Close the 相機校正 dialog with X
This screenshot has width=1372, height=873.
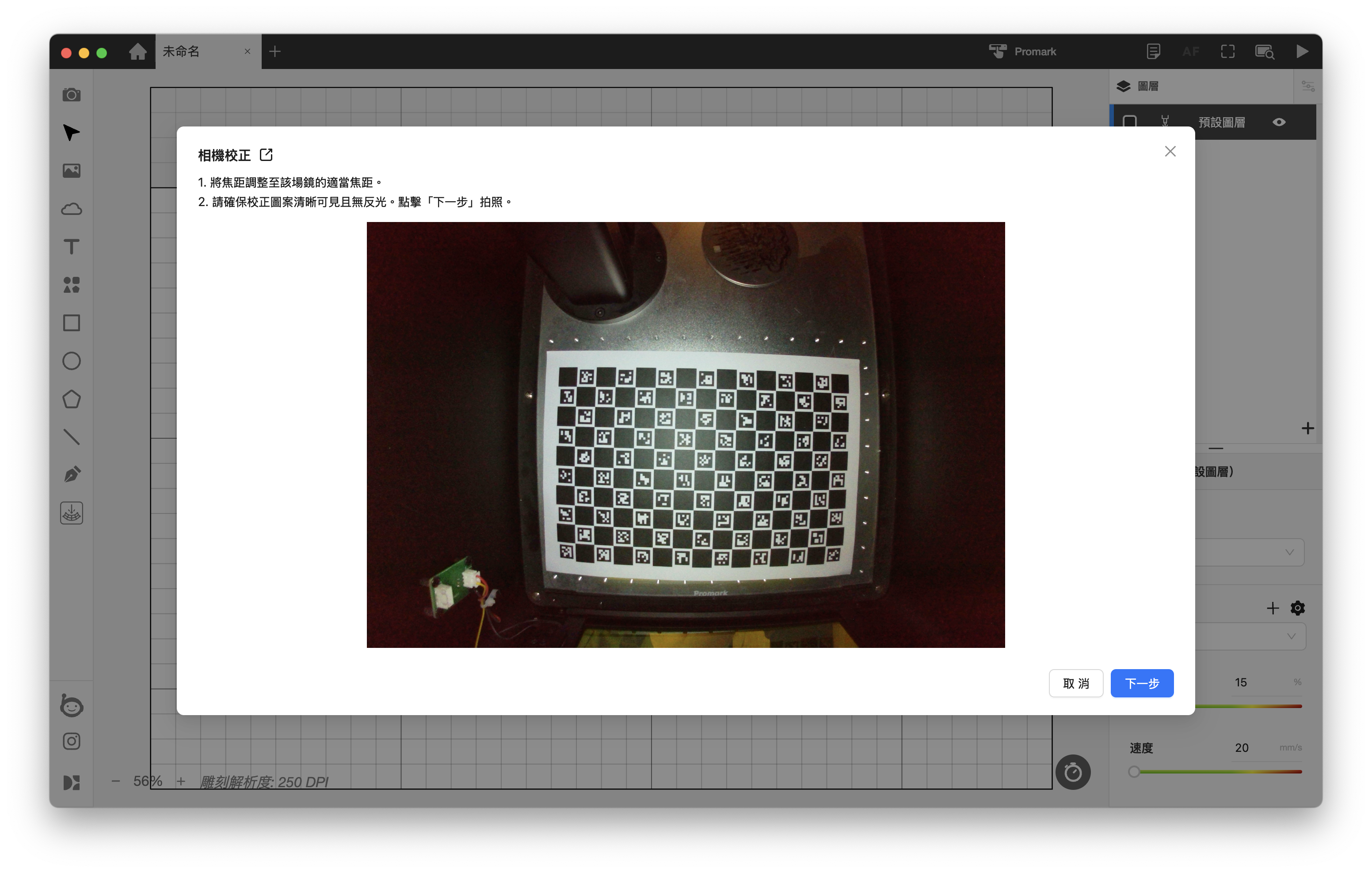tap(1170, 151)
